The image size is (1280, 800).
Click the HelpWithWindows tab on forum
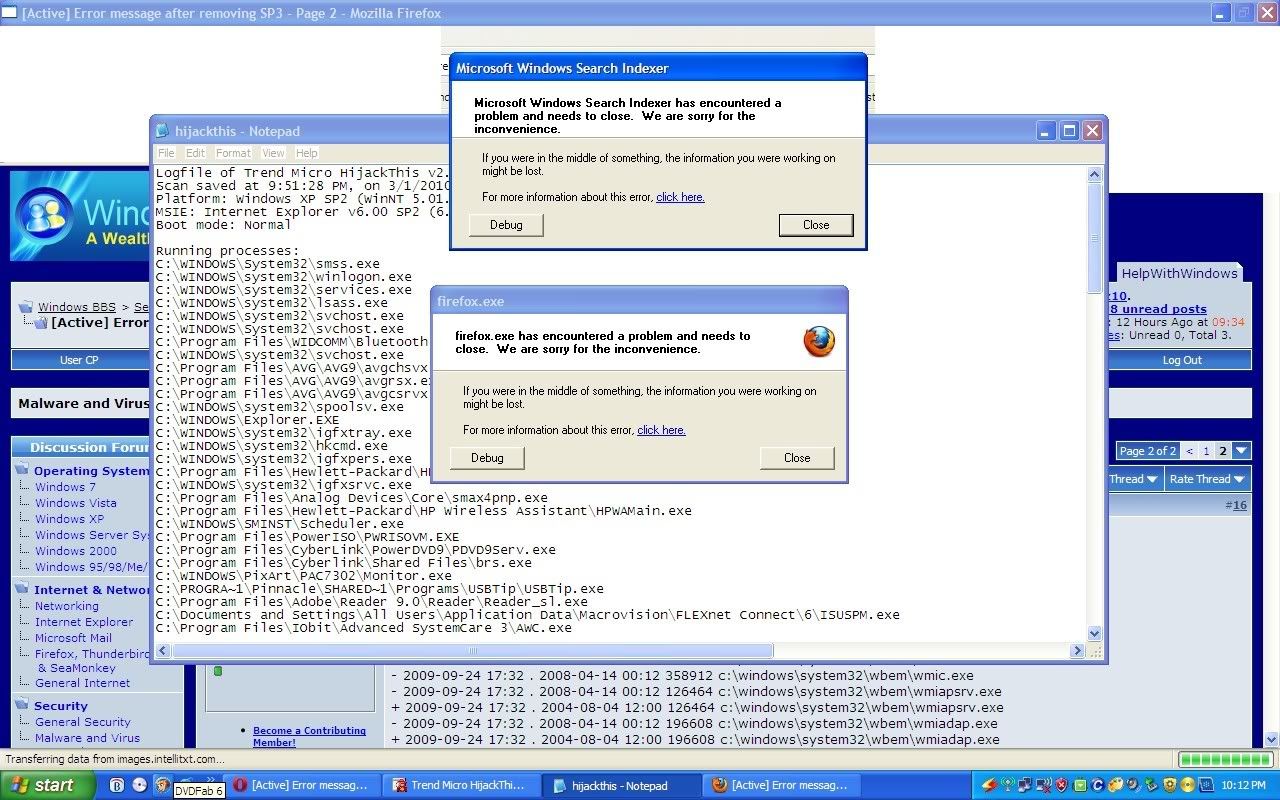(x=1179, y=273)
